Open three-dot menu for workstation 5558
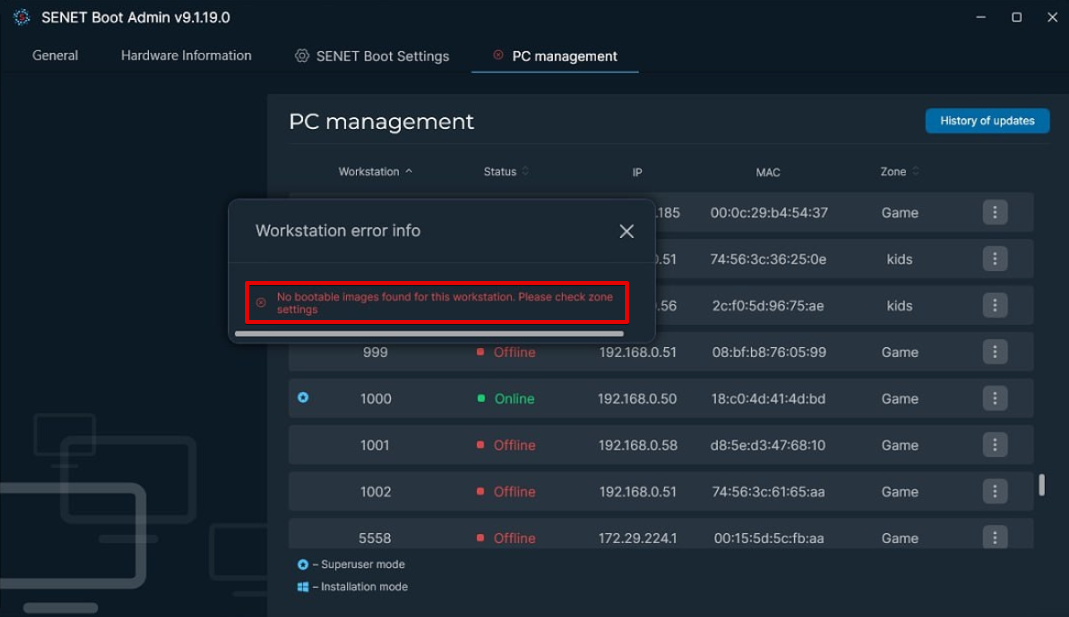This screenshot has width=1069, height=617. click(994, 537)
